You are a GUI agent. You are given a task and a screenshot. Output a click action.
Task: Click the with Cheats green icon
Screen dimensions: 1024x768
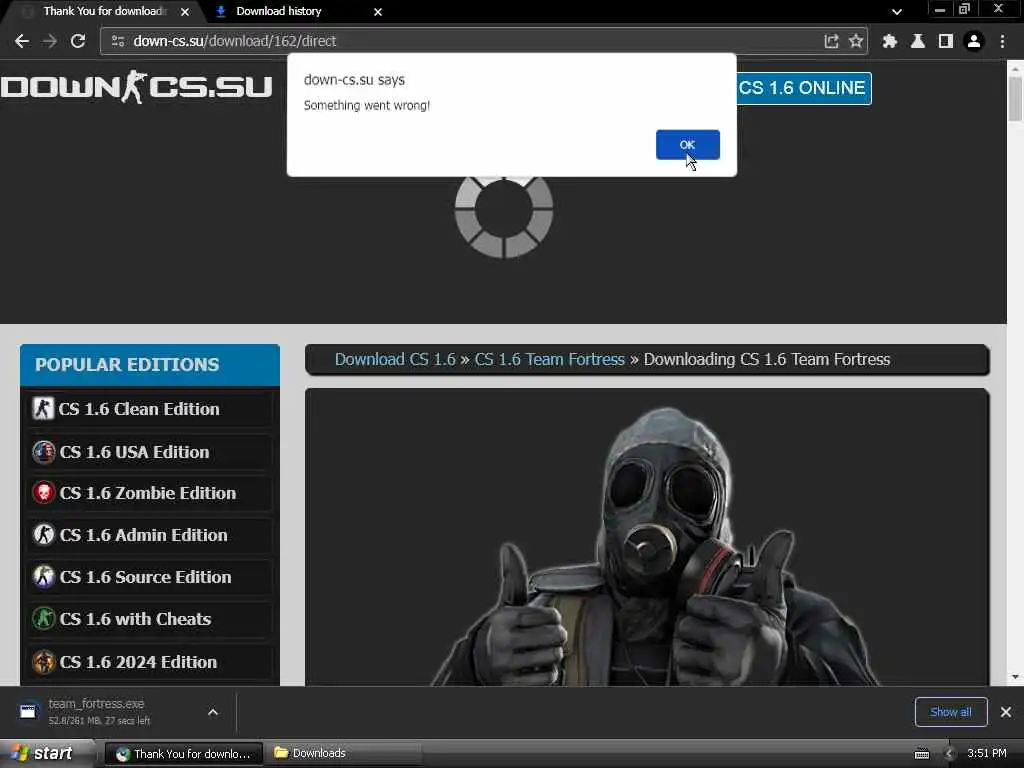[x=43, y=619]
